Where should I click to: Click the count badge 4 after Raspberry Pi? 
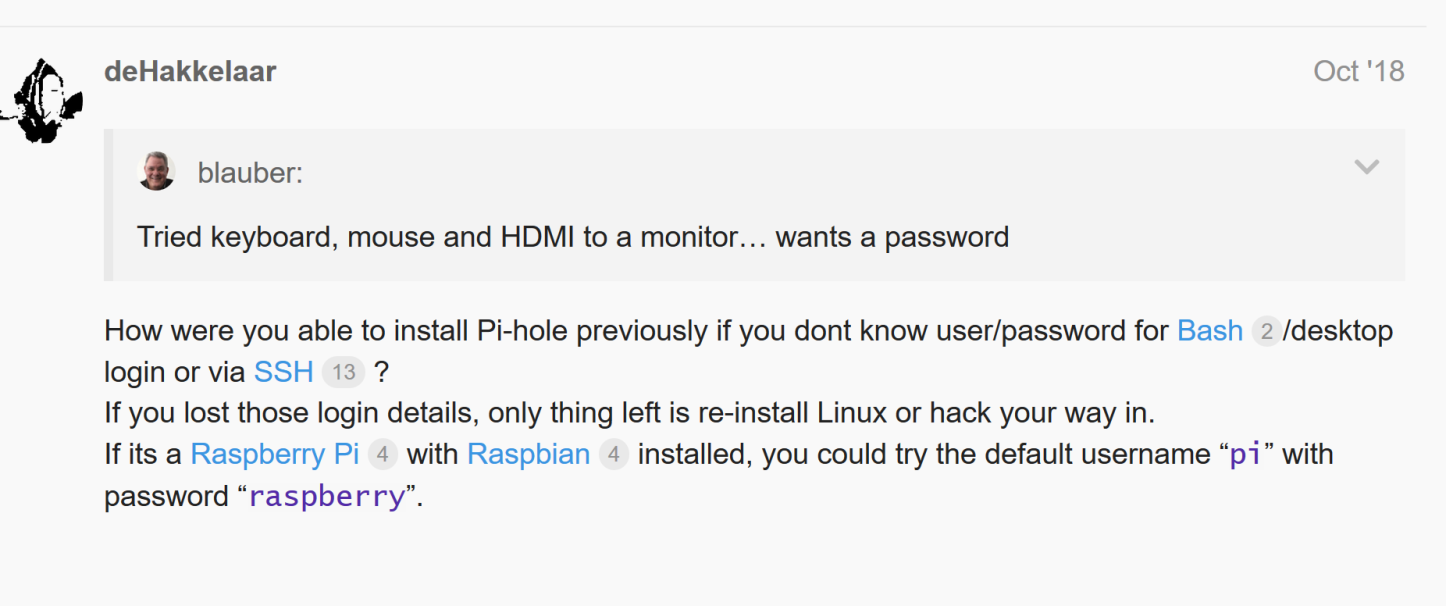383,455
